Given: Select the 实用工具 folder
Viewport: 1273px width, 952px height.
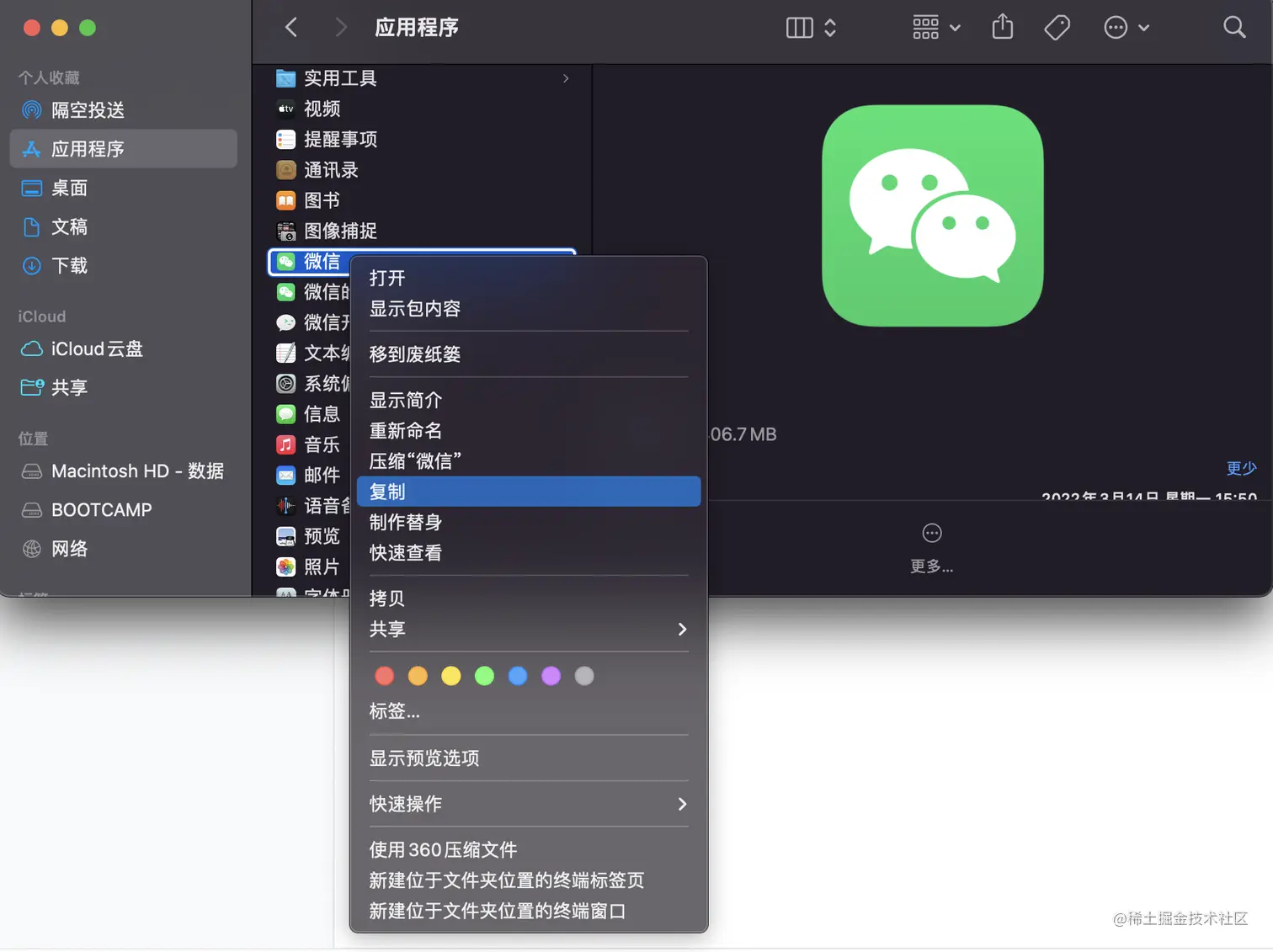Looking at the screenshot, I should coord(422,78).
